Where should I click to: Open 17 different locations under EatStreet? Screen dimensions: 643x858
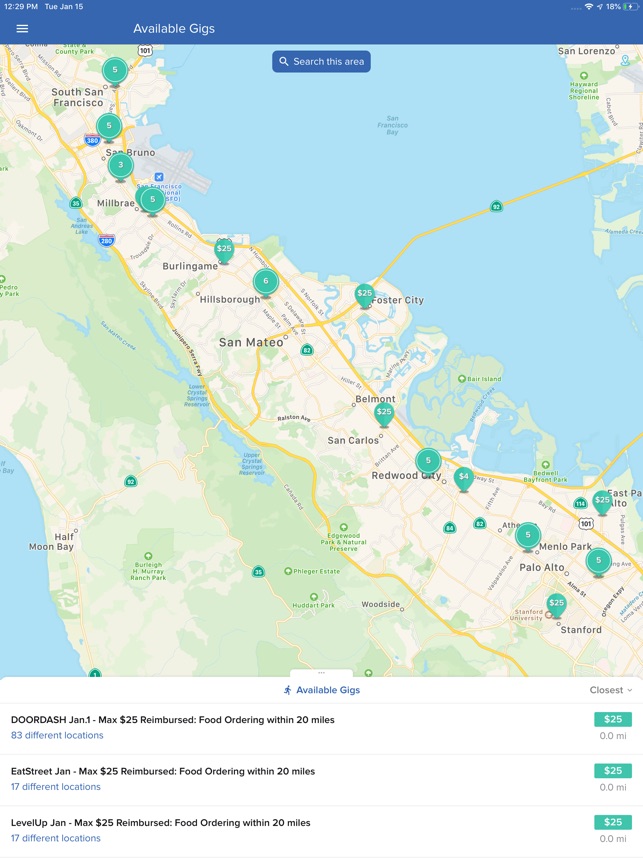(56, 787)
